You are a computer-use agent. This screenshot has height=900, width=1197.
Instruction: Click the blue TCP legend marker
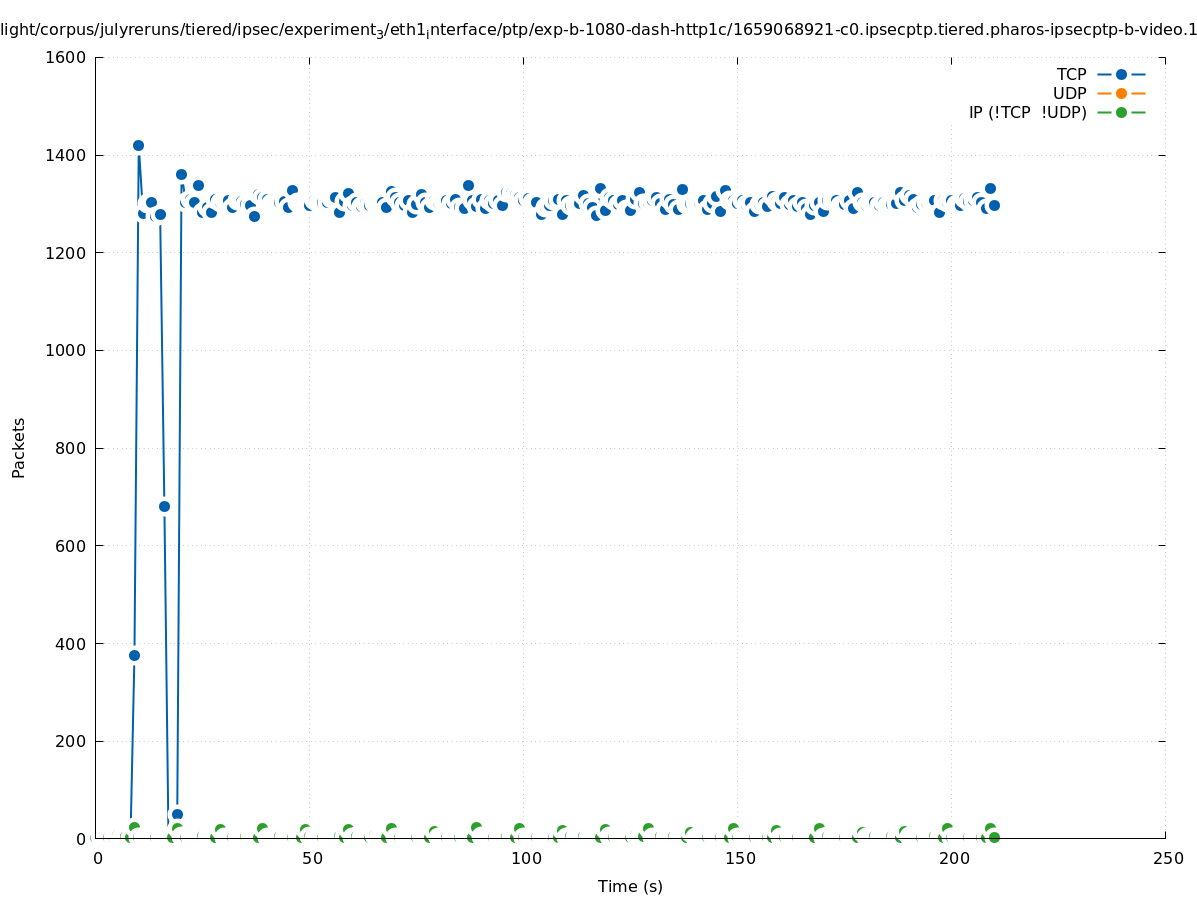(x=1121, y=74)
